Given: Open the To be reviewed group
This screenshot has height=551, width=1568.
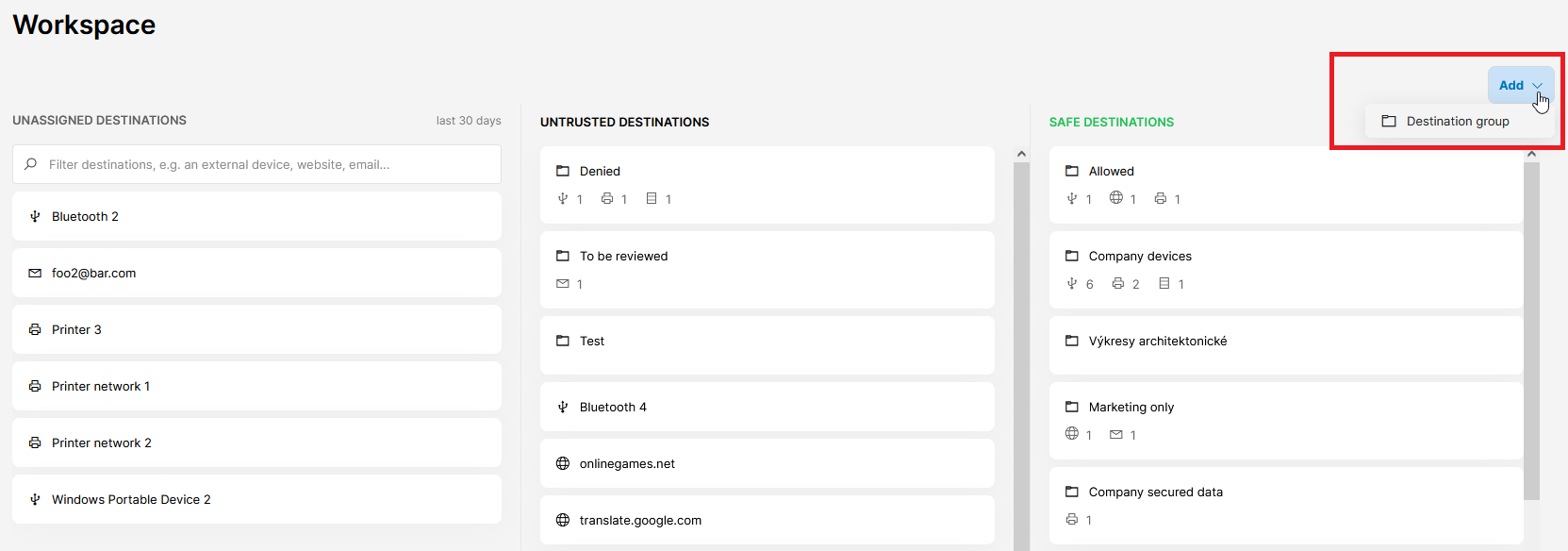Looking at the screenshot, I should (x=623, y=256).
